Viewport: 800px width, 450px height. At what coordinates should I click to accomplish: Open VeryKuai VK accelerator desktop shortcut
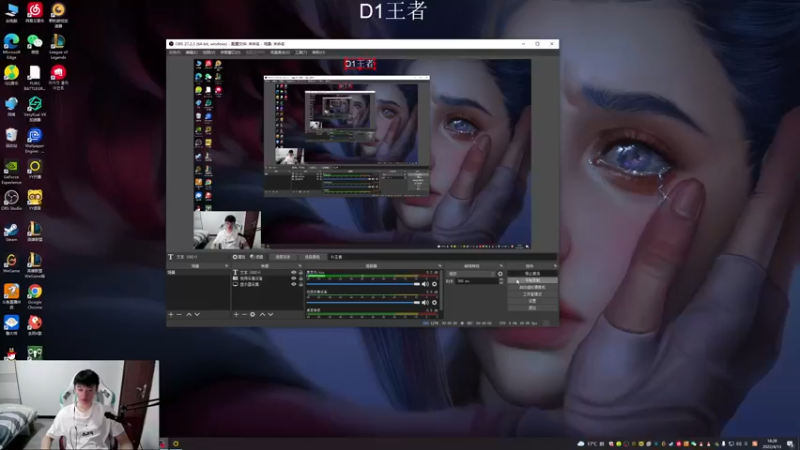(35, 109)
